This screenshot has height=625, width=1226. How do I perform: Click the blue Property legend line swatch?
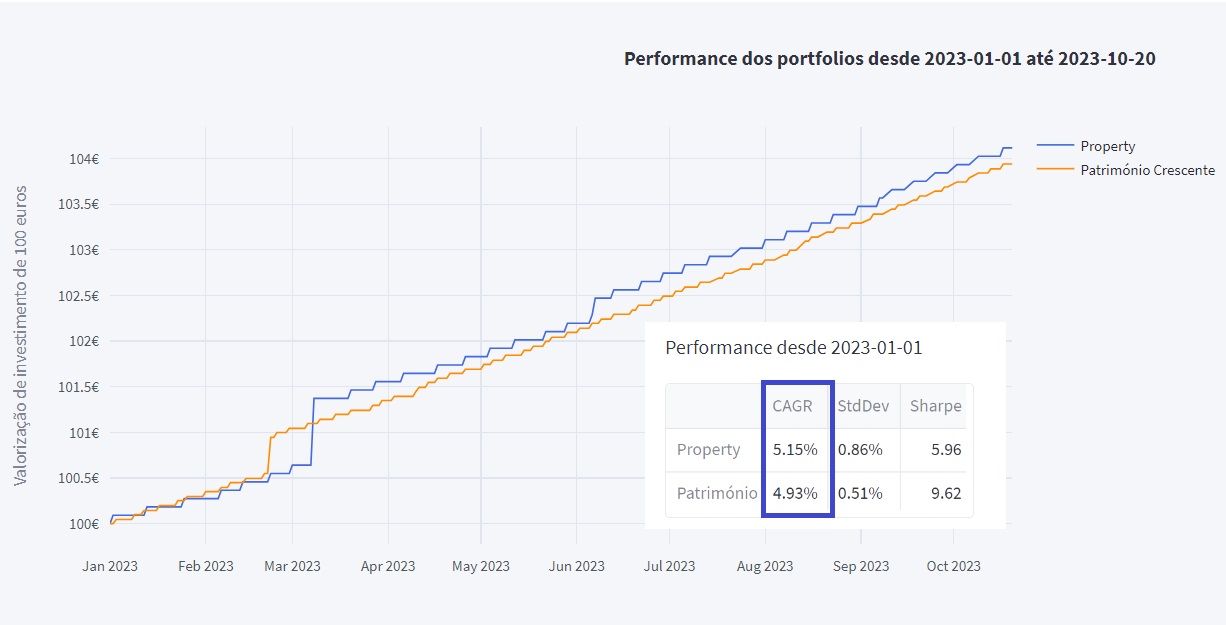point(1054,146)
